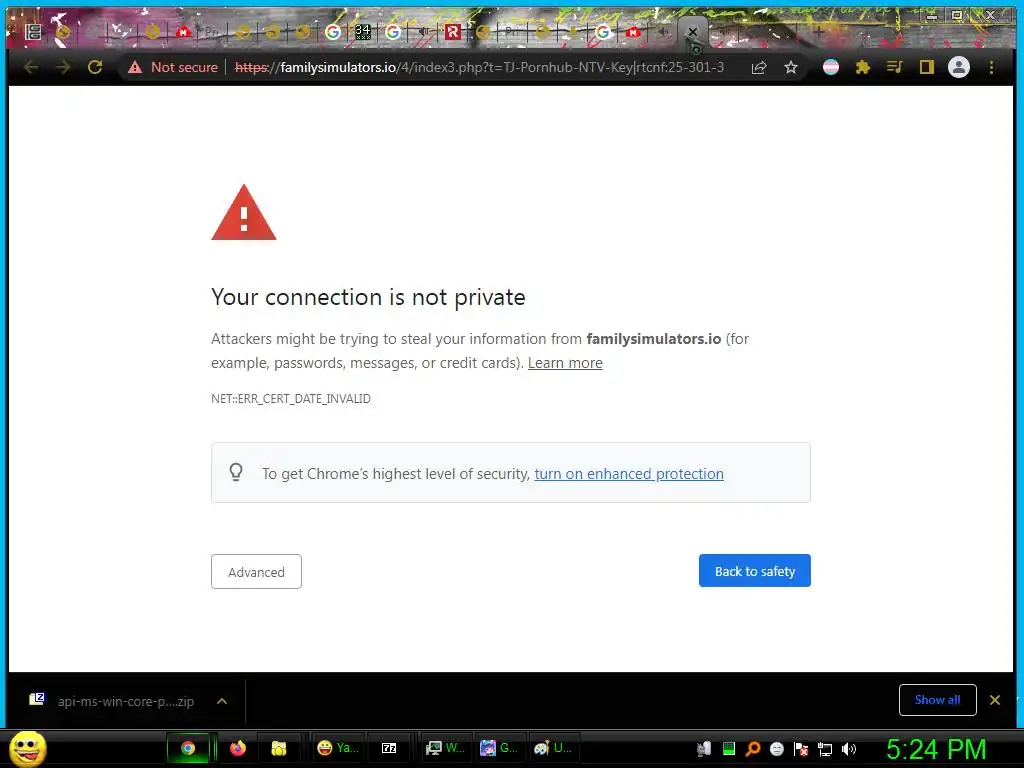Click the small smiley tray icon
Screen dimensions: 1024x768
point(776,749)
